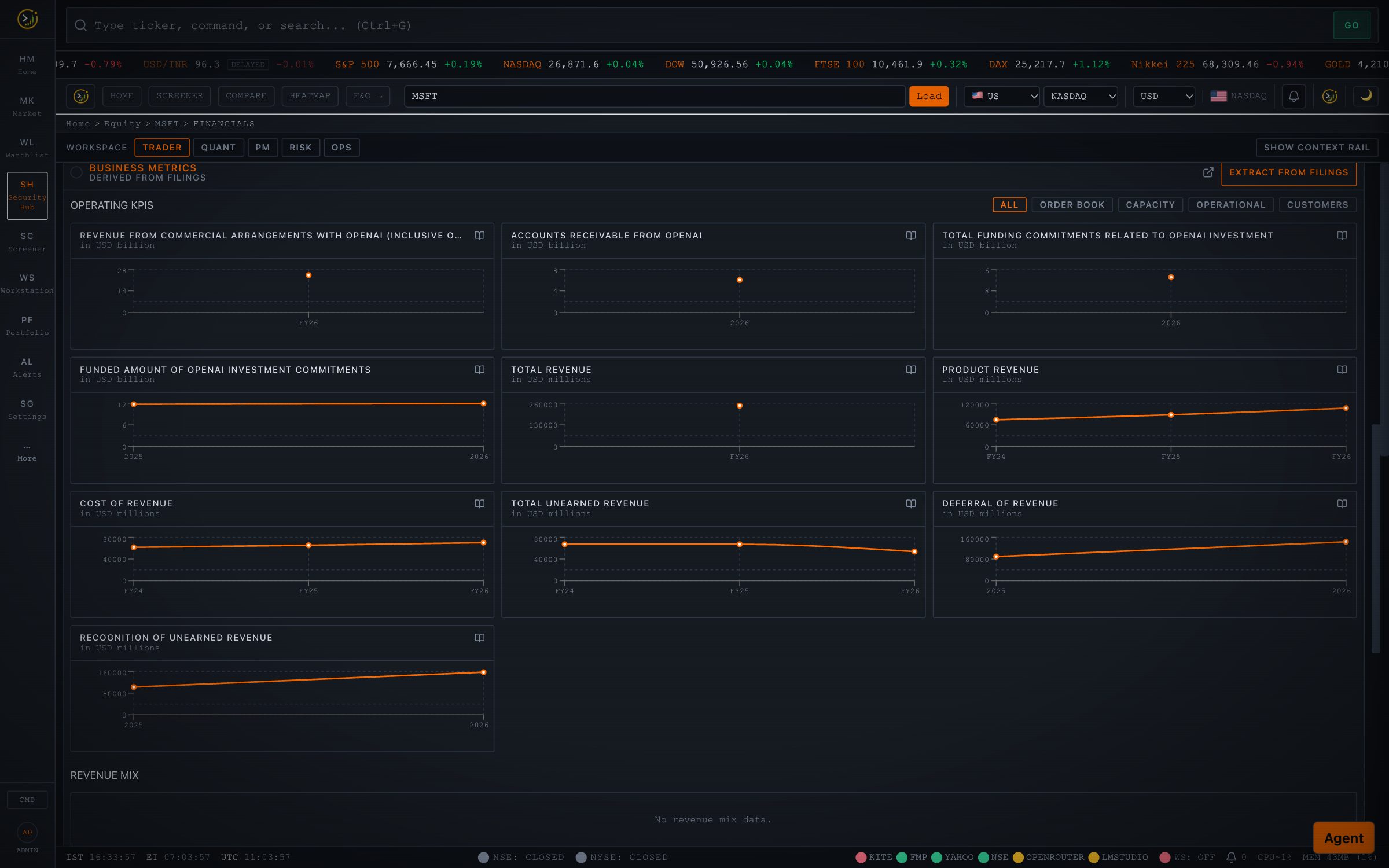Image resolution: width=1389 pixels, height=868 pixels.
Task: Filter KPIs by CAPACITY
Action: pos(1150,205)
